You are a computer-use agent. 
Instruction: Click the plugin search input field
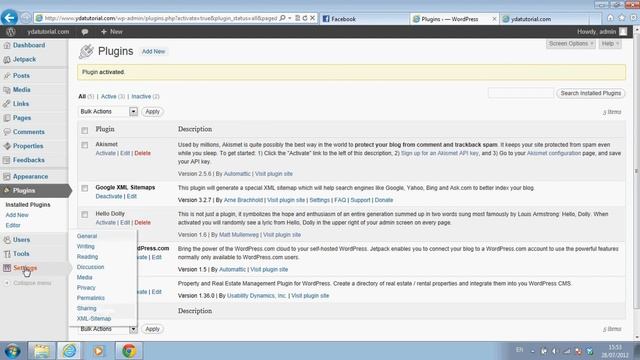point(521,93)
